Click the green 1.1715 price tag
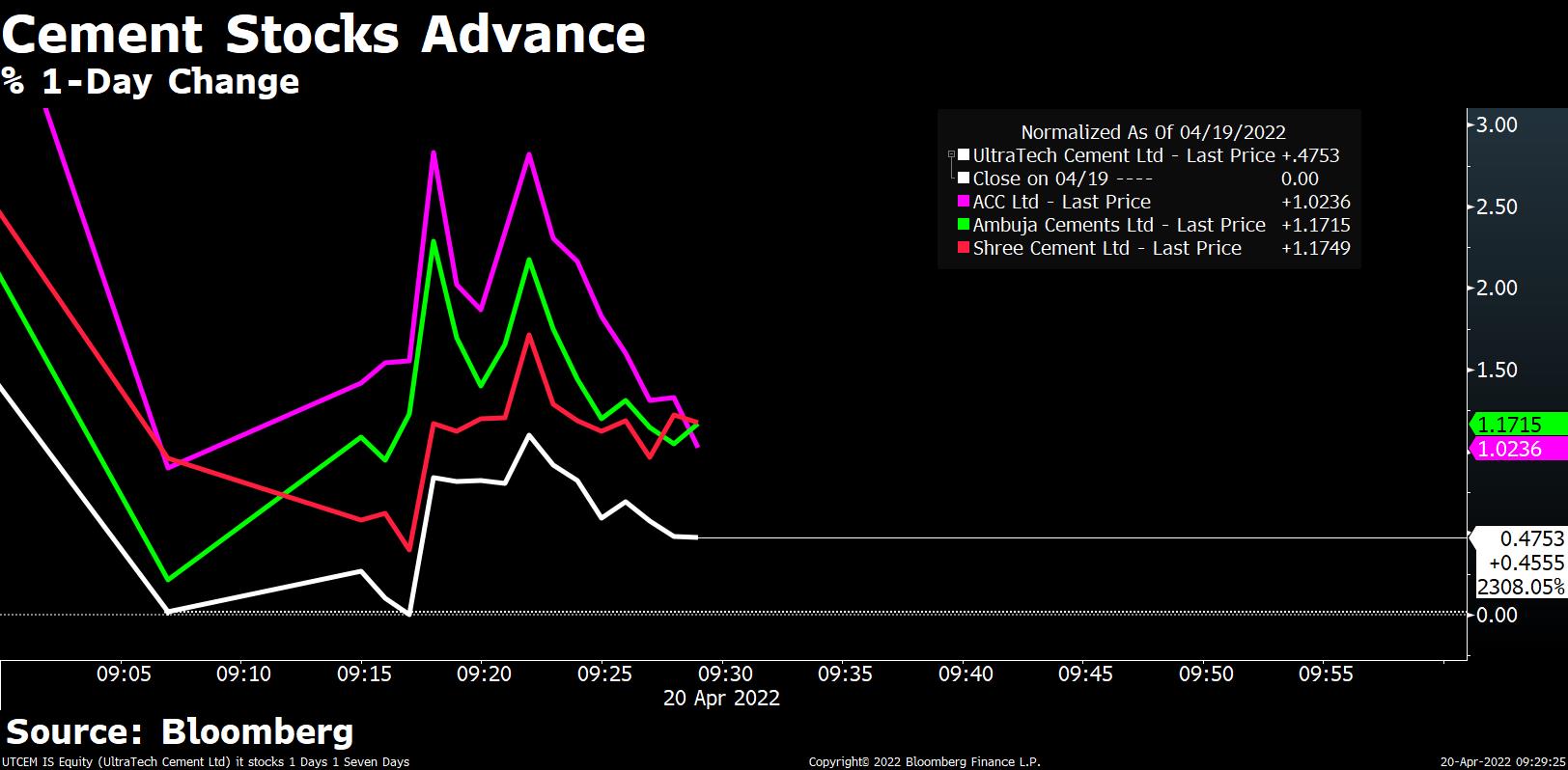1568x770 pixels. [x=1511, y=425]
